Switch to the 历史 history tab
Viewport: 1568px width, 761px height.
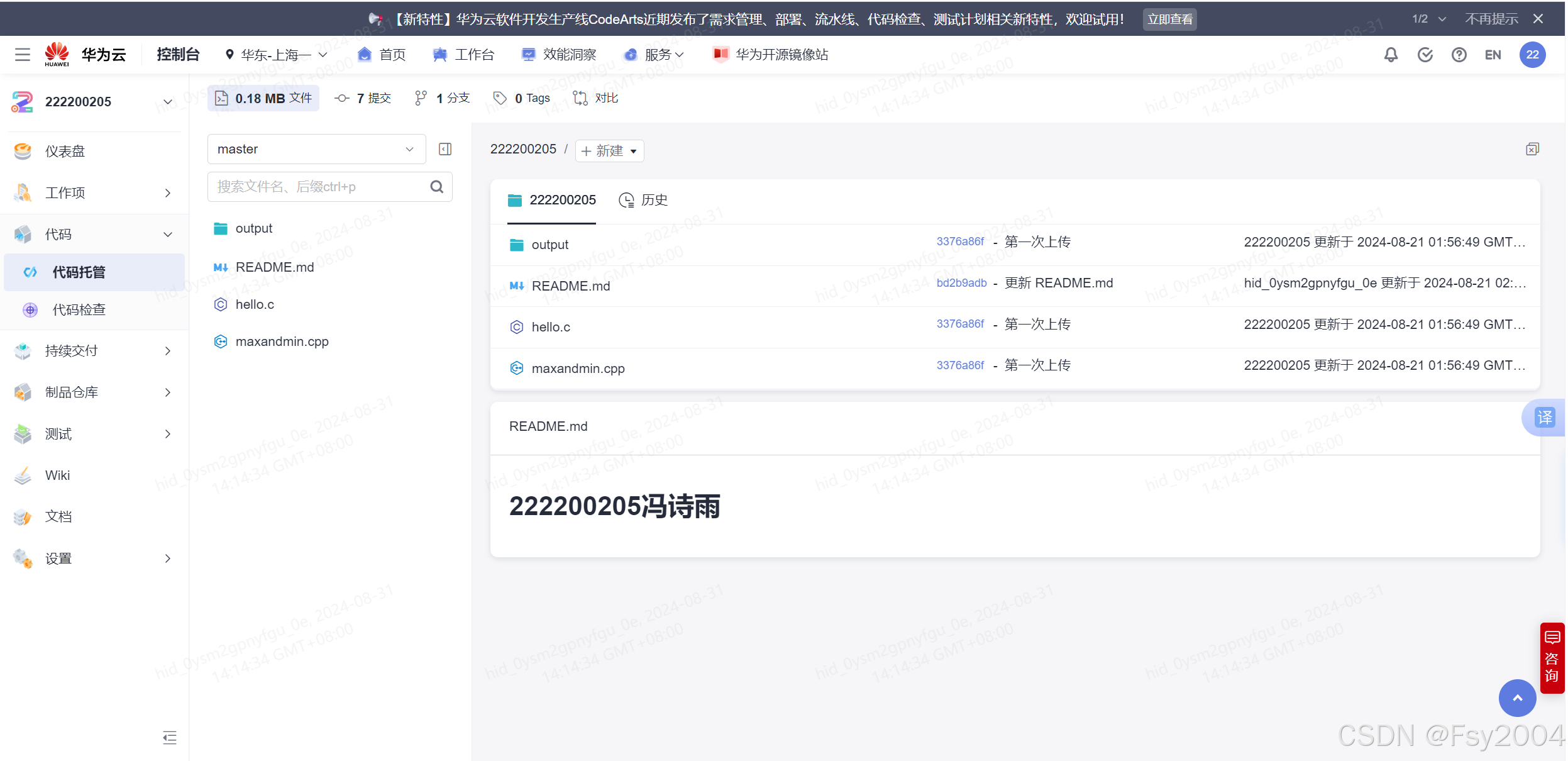[654, 200]
